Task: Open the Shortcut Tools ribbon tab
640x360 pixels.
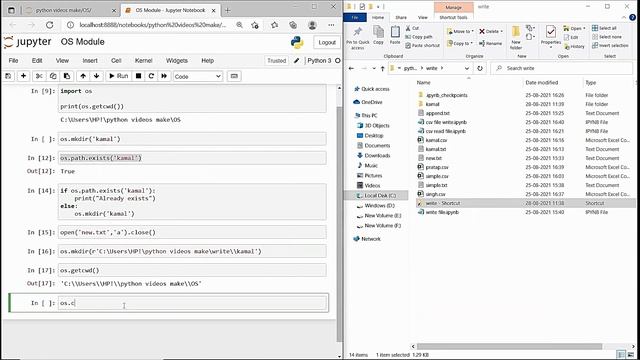Action: point(453,17)
